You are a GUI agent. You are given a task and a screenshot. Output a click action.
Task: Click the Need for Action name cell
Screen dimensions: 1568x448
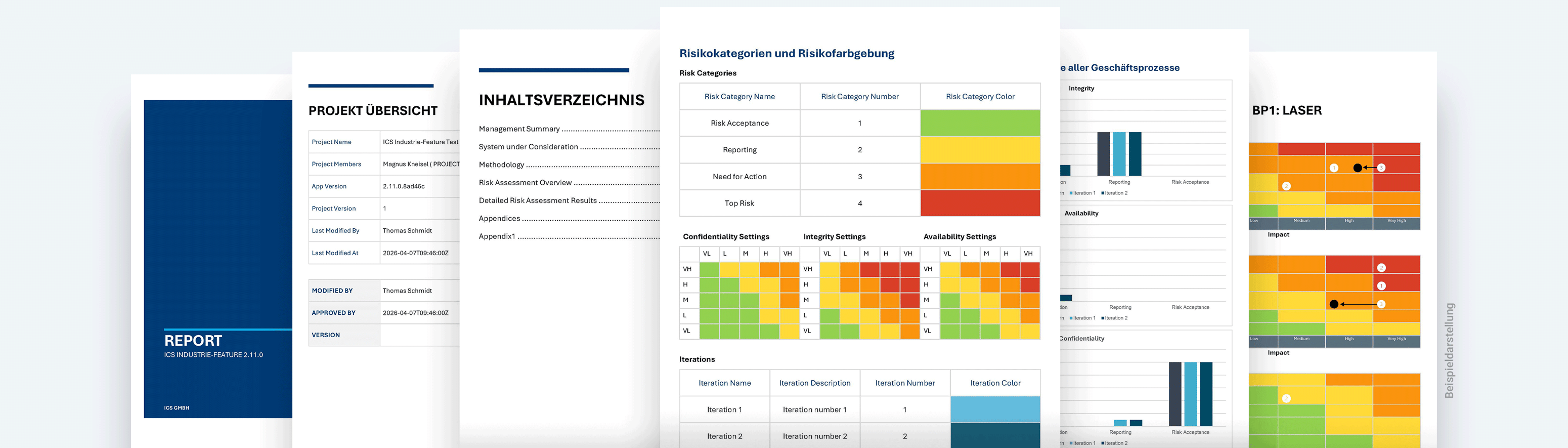point(739,177)
